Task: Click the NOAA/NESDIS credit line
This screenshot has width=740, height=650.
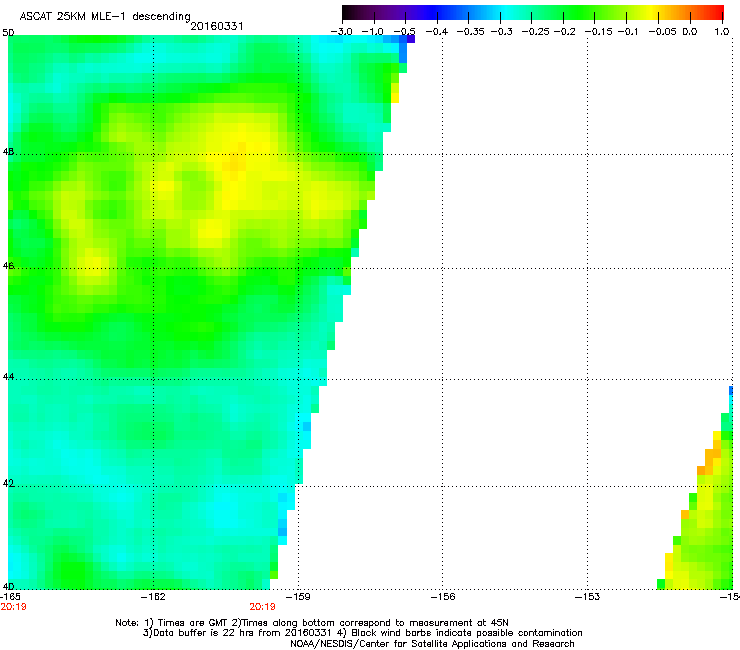Action: [x=432, y=644]
